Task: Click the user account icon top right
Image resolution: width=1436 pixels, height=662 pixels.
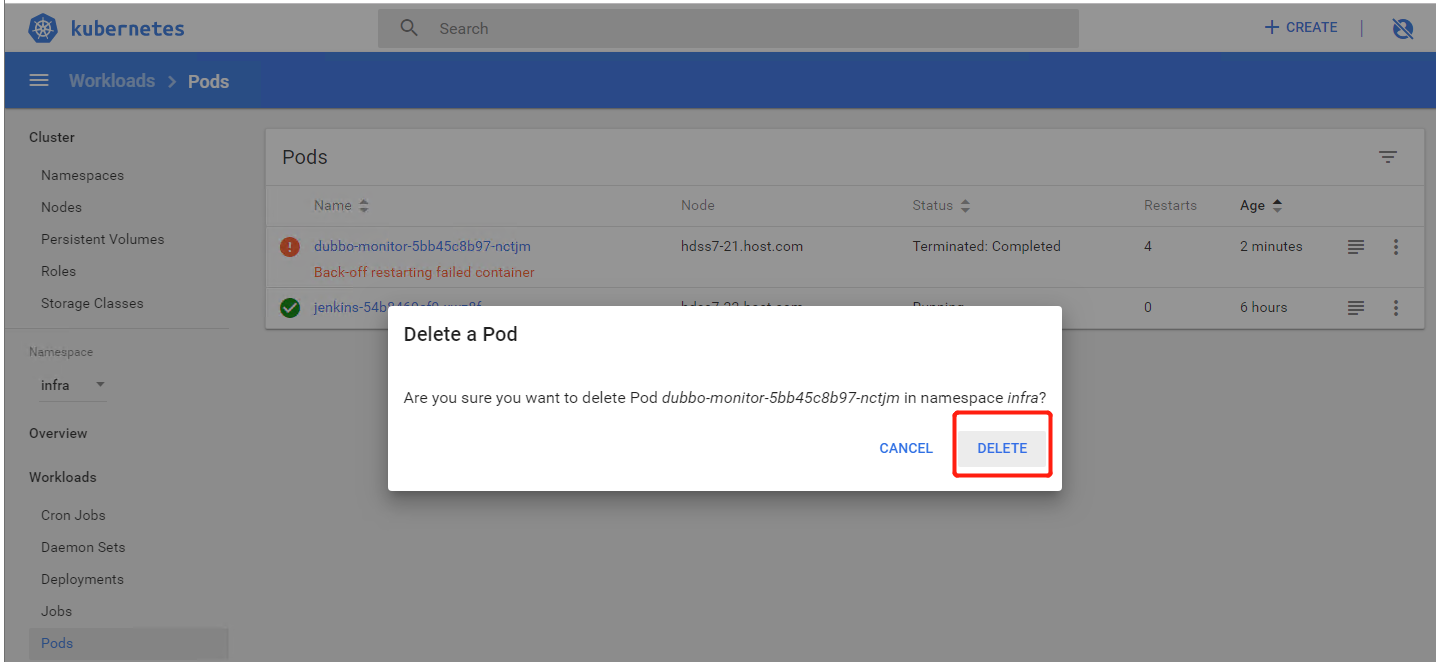Action: tap(1402, 29)
